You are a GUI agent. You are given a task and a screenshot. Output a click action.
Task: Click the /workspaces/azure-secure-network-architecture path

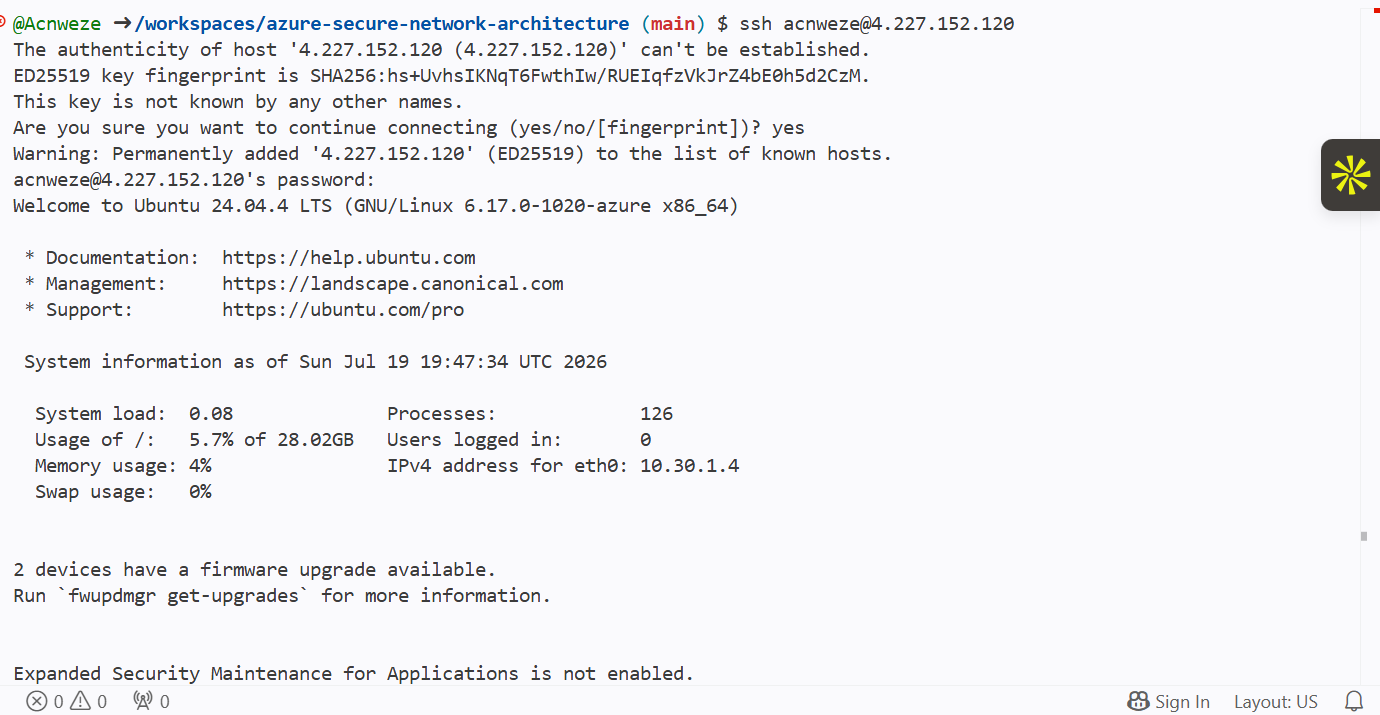(x=381, y=24)
